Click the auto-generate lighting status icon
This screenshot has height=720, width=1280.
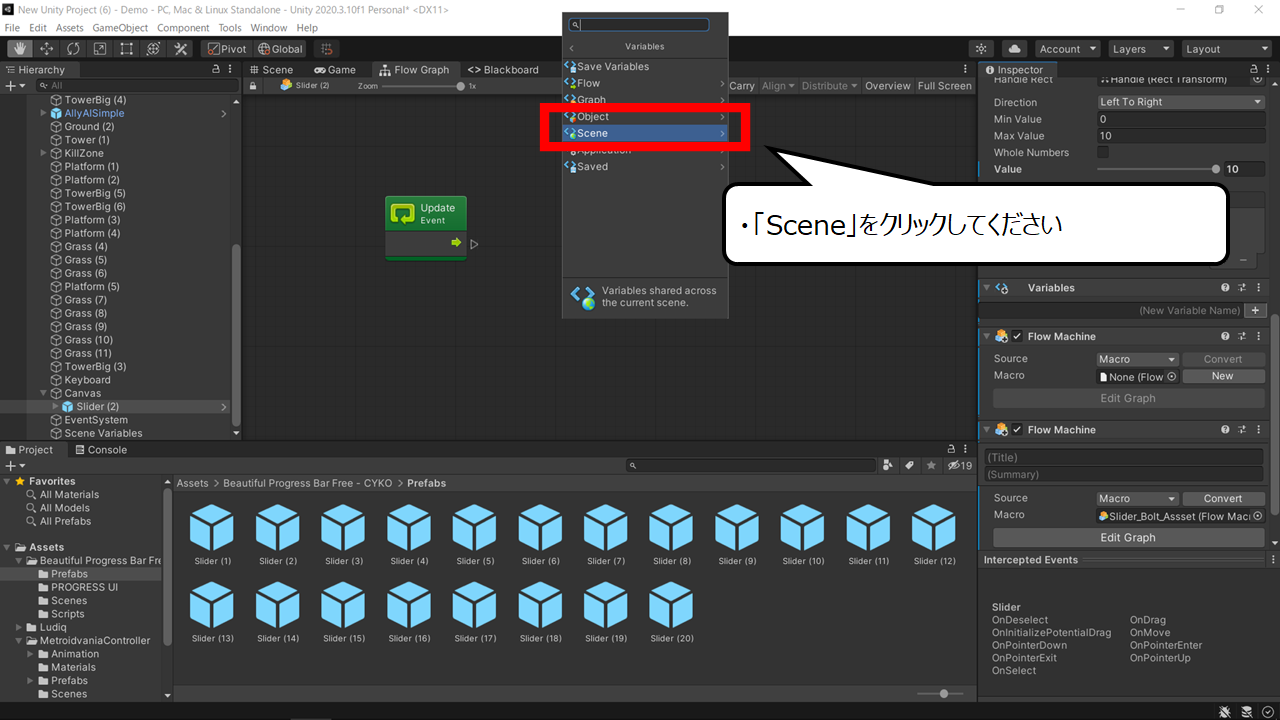1247,711
